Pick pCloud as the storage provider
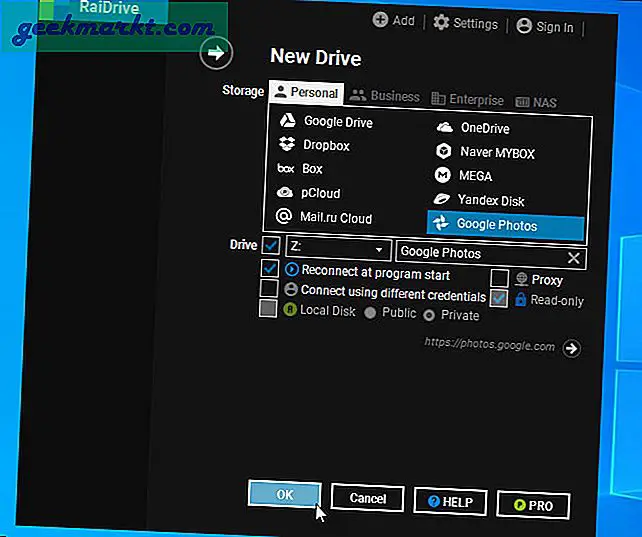 [322, 194]
